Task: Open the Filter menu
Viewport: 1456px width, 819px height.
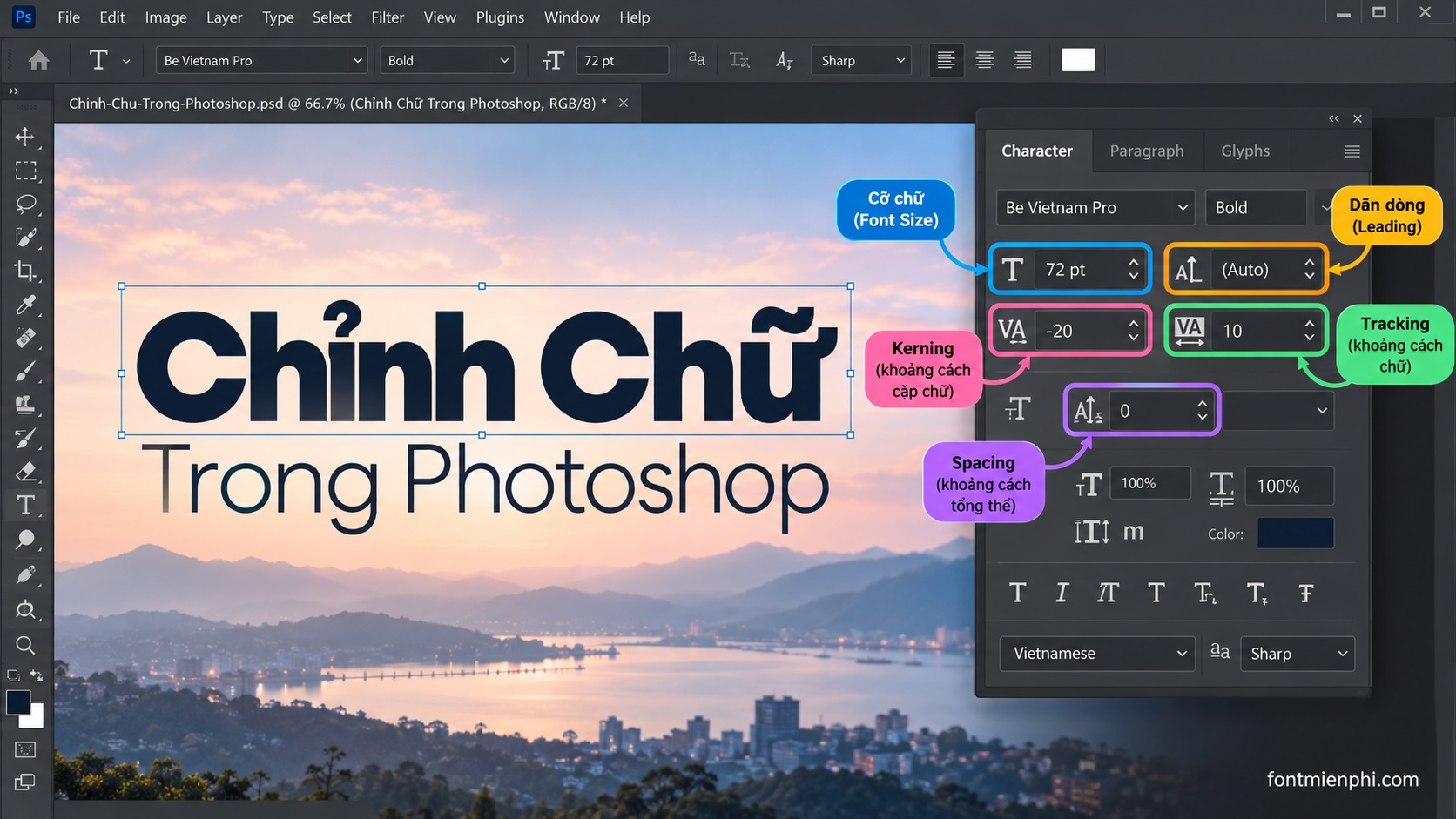Action: 388,17
